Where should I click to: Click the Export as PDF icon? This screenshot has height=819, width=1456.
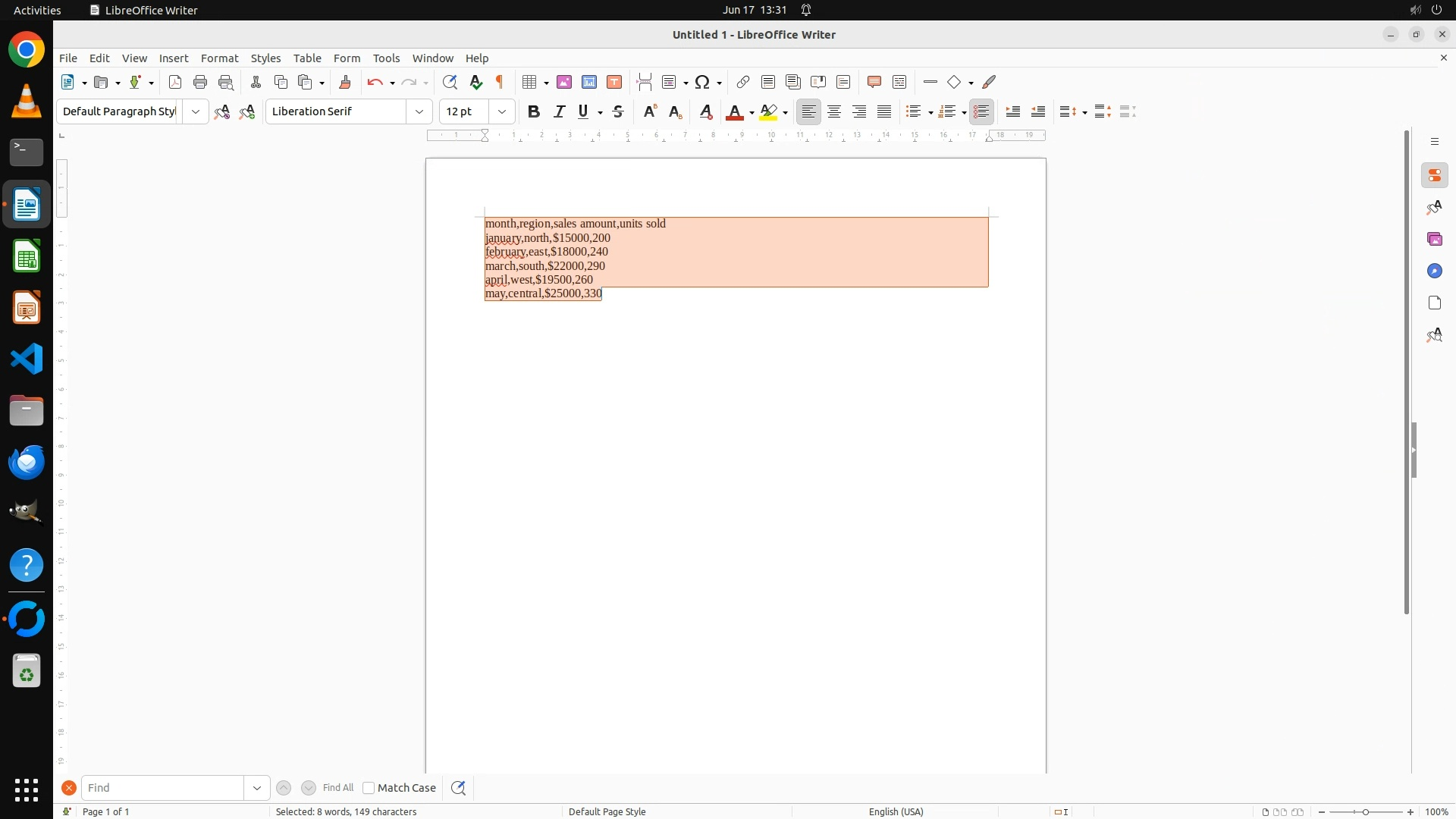click(175, 82)
